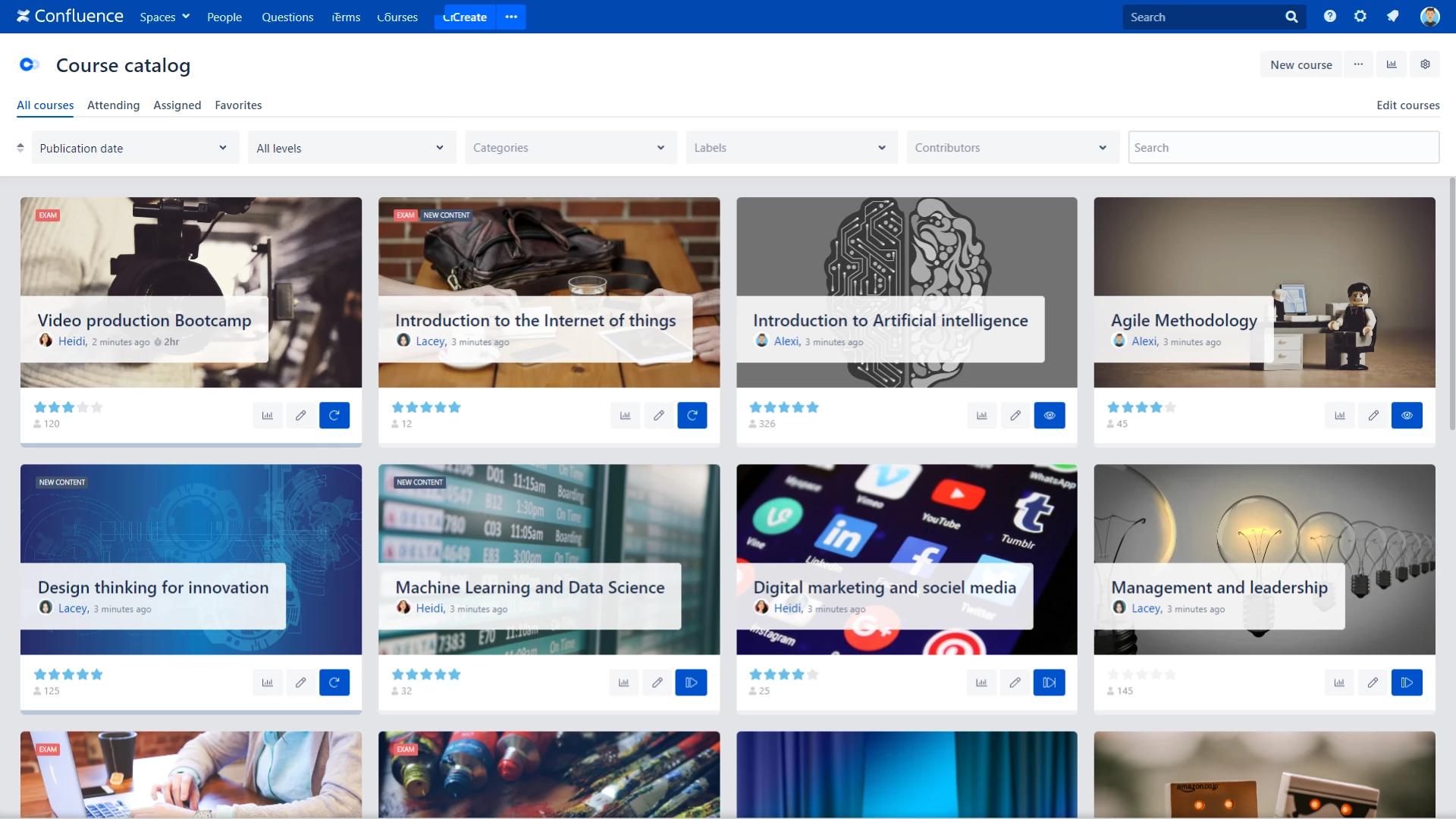View statistics for Agile Methodology
The image size is (1456, 819).
point(1340,416)
